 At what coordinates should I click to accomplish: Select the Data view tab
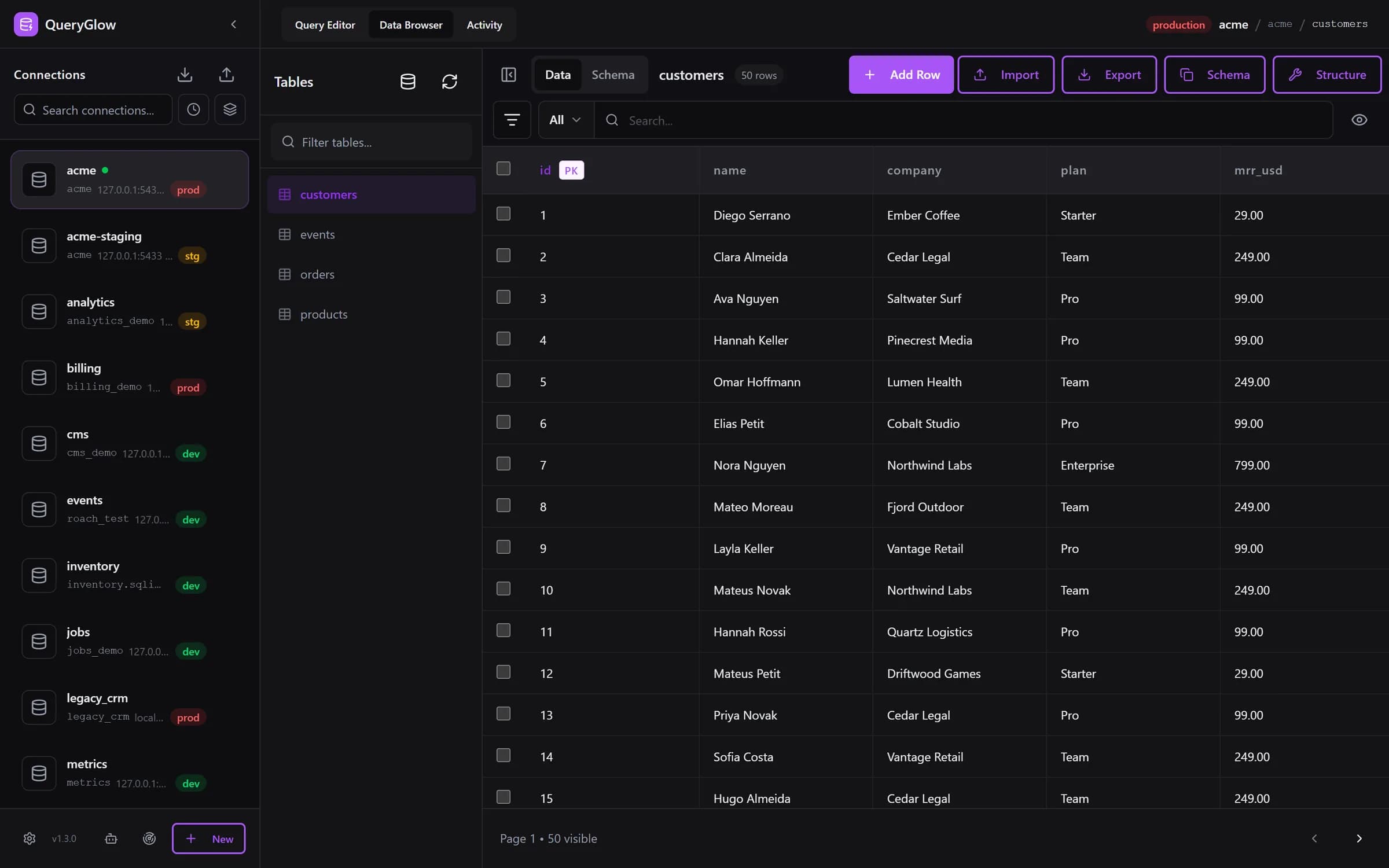click(x=558, y=75)
